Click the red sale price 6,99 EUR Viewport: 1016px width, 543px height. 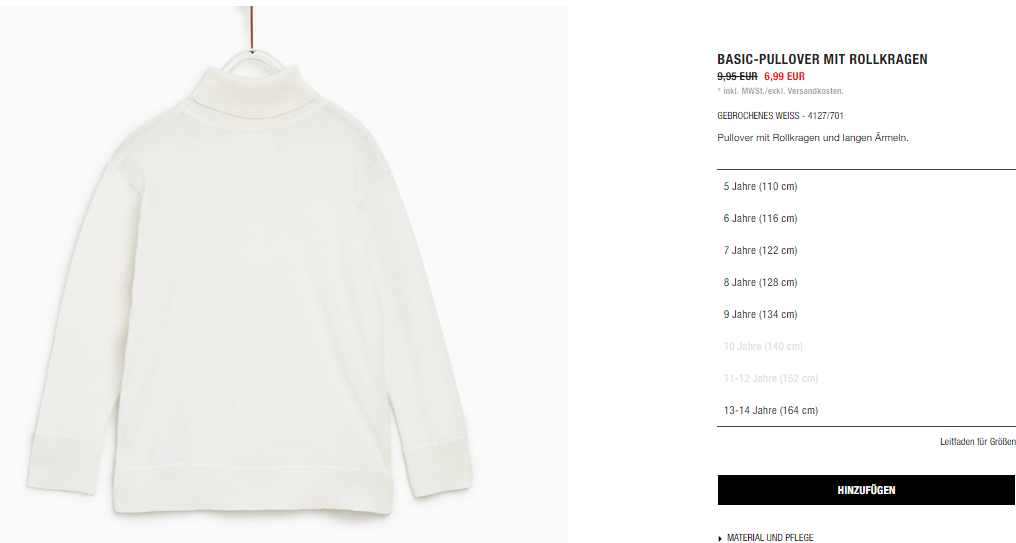784,76
